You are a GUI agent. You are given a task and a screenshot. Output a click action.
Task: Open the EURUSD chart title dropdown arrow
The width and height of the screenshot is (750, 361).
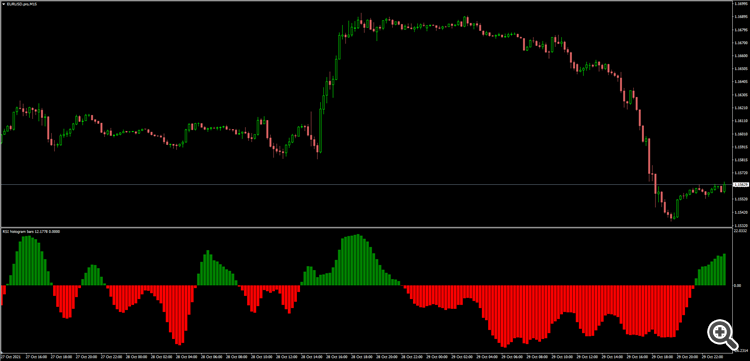pos(3,3)
